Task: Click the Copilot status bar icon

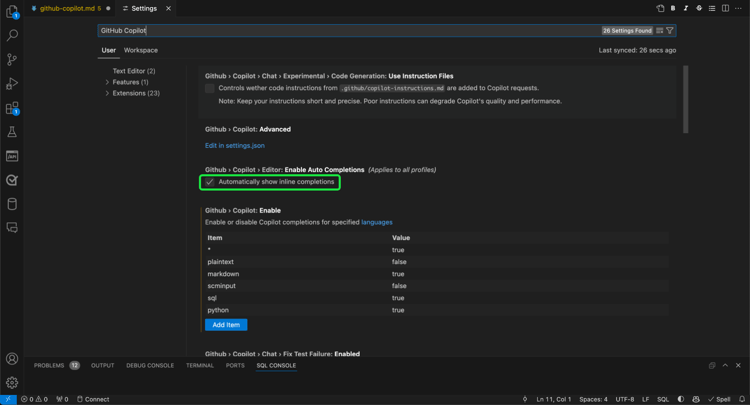Action: tap(696, 399)
